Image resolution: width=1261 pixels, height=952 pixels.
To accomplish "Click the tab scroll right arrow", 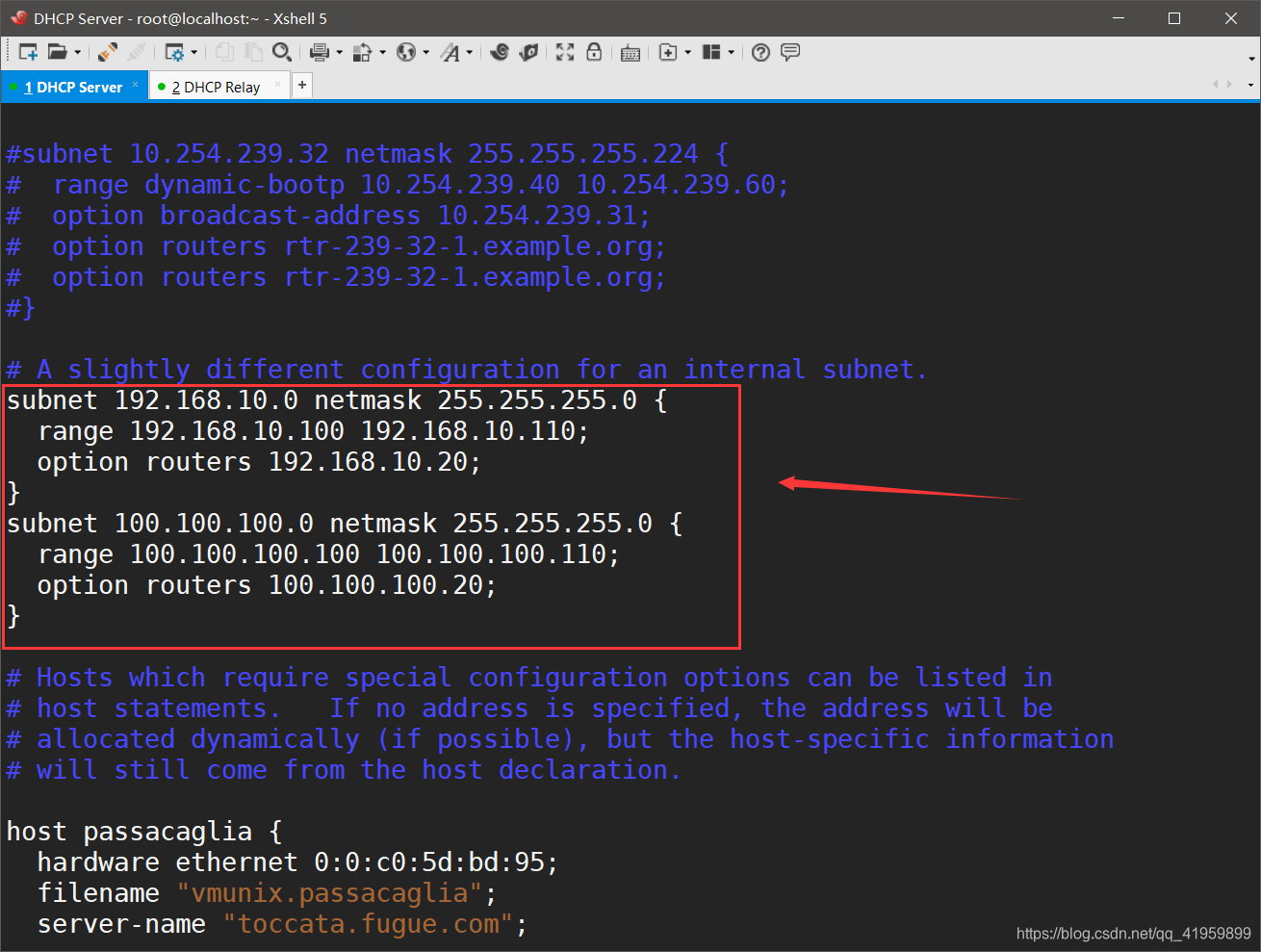I will [x=1229, y=85].
